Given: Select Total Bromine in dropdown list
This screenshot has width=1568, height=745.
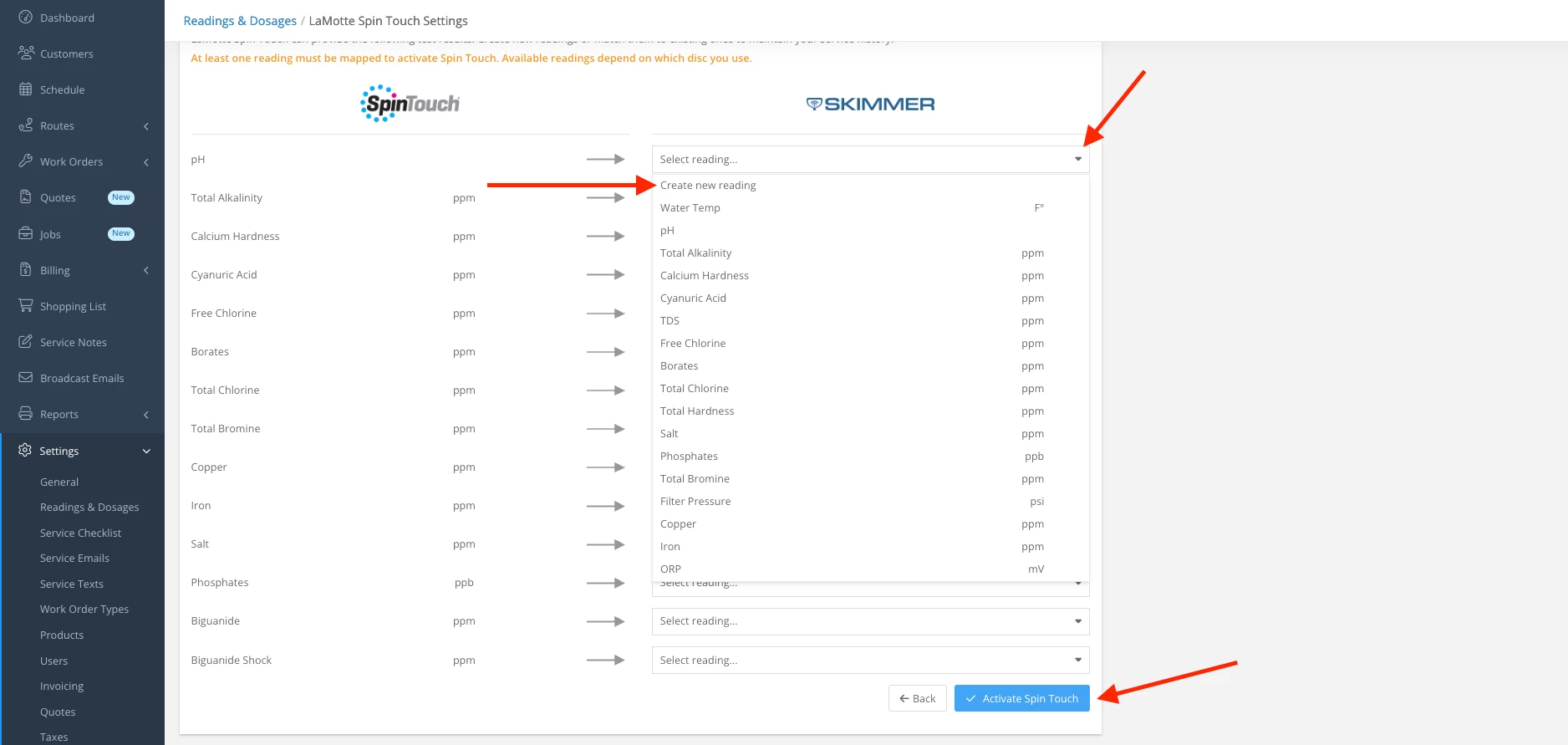Looking at the screenshot, I should click(870, 479).
